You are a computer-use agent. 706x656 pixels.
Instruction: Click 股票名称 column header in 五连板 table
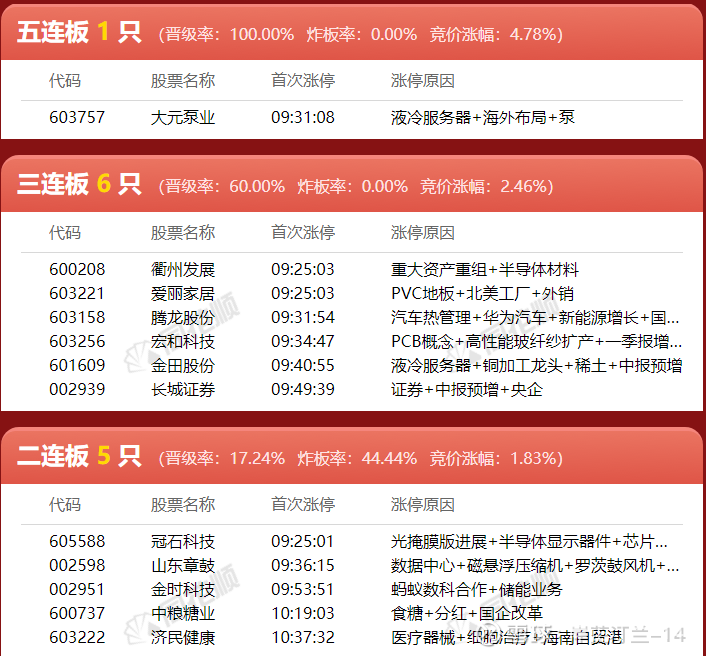tap(183, 81)
